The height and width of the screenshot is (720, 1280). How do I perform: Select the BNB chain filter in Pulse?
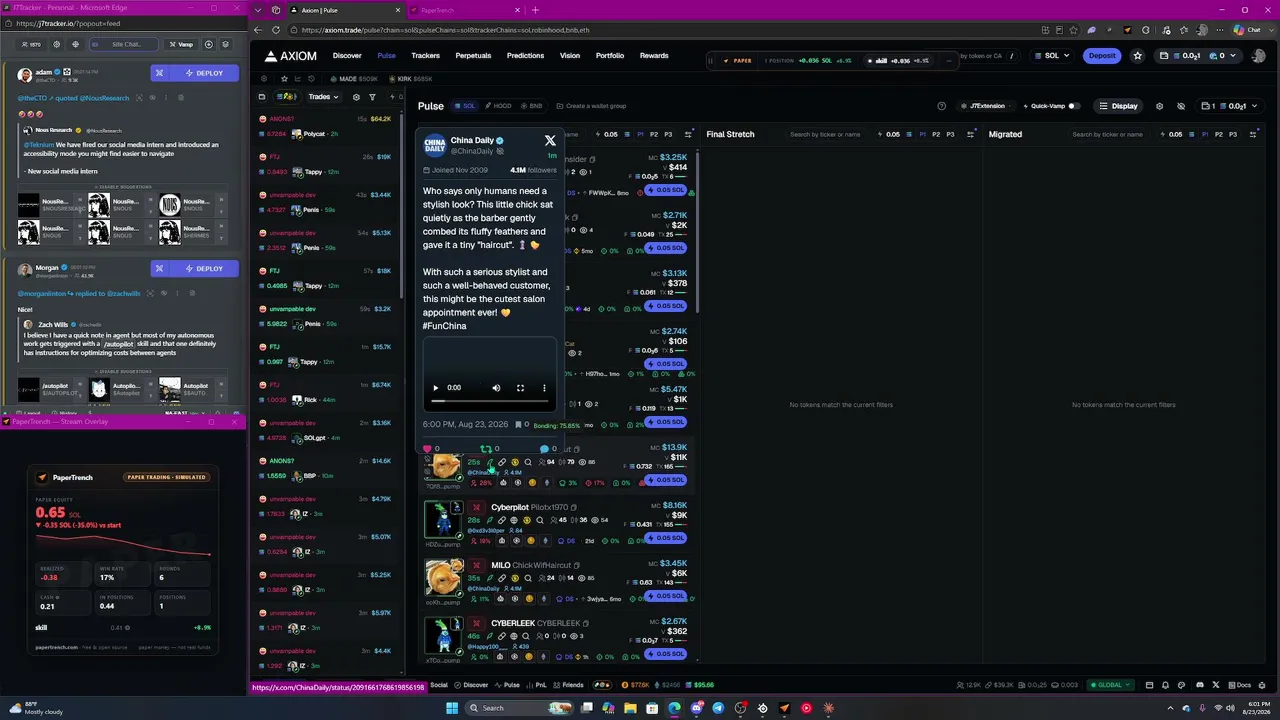(x=531, y=106)
